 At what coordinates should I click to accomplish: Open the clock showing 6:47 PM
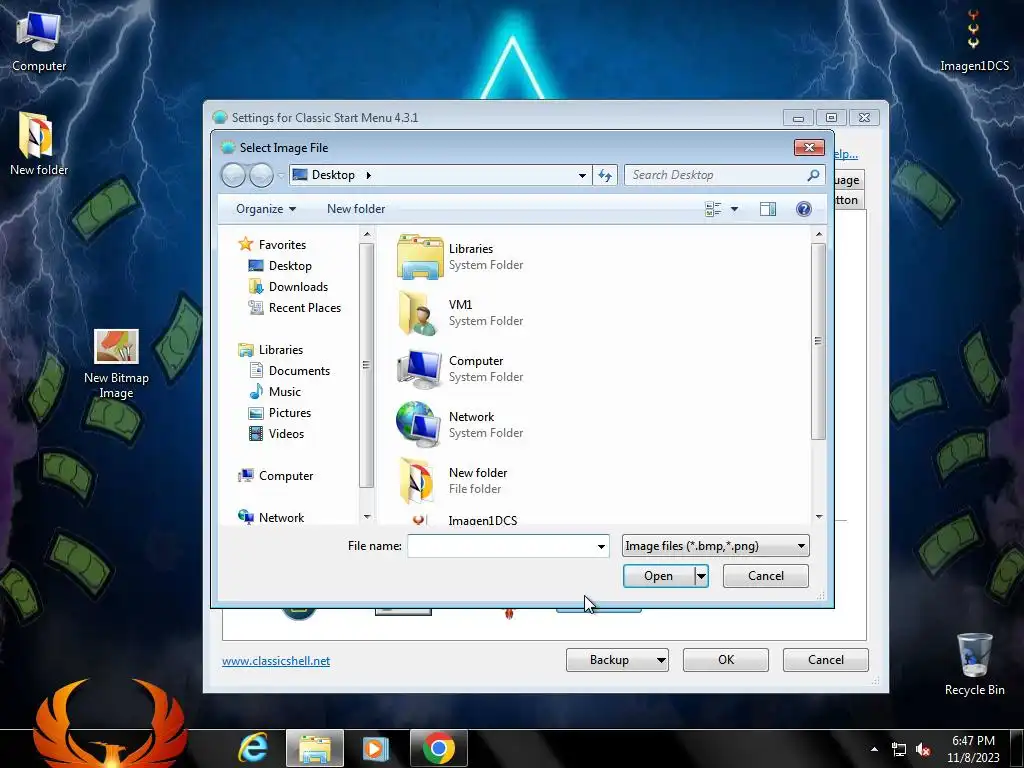973,749
